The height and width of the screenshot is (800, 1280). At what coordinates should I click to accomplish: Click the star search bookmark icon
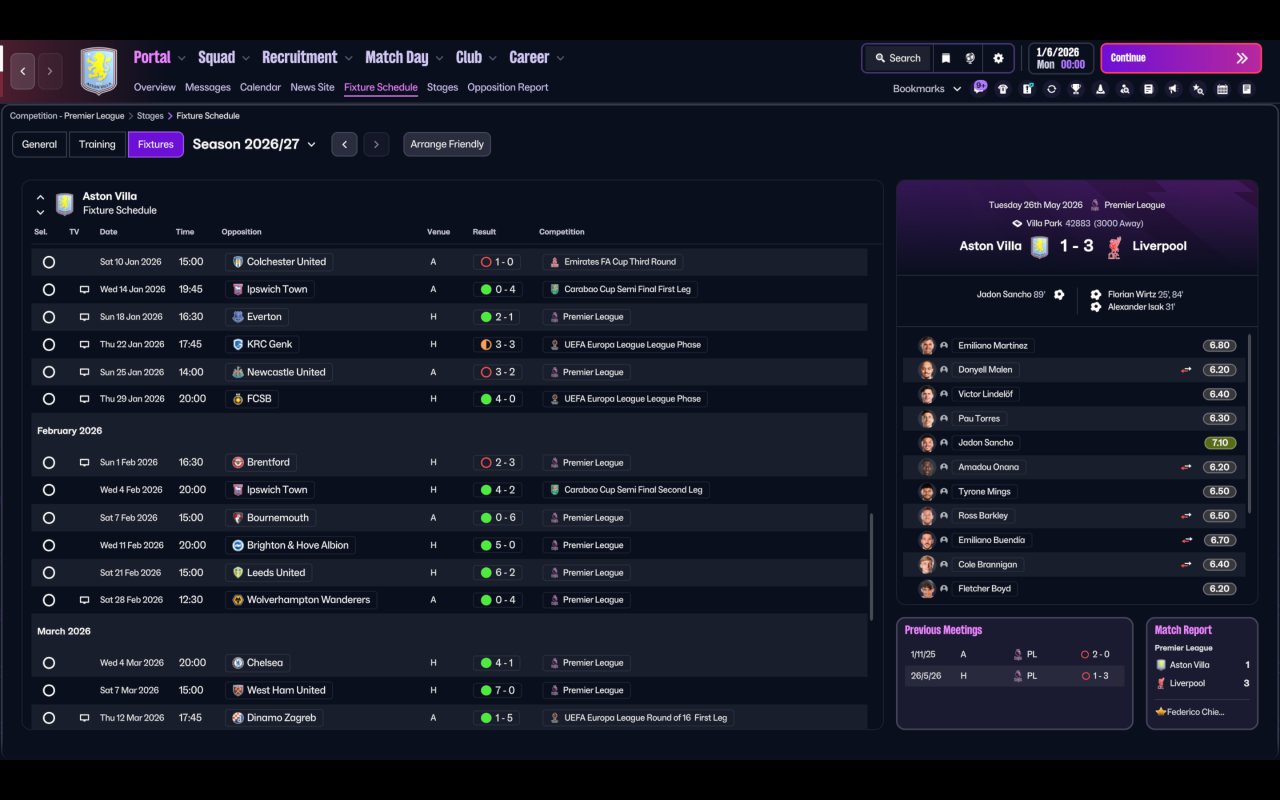(x=1198, y=89)
